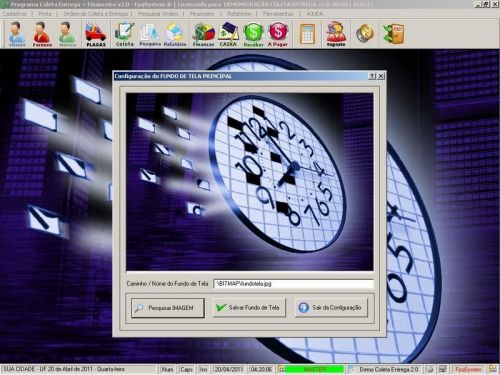The image size is (500, 375).
Task: Click the FpqSystem link in status bar
Action: [468, 369]
